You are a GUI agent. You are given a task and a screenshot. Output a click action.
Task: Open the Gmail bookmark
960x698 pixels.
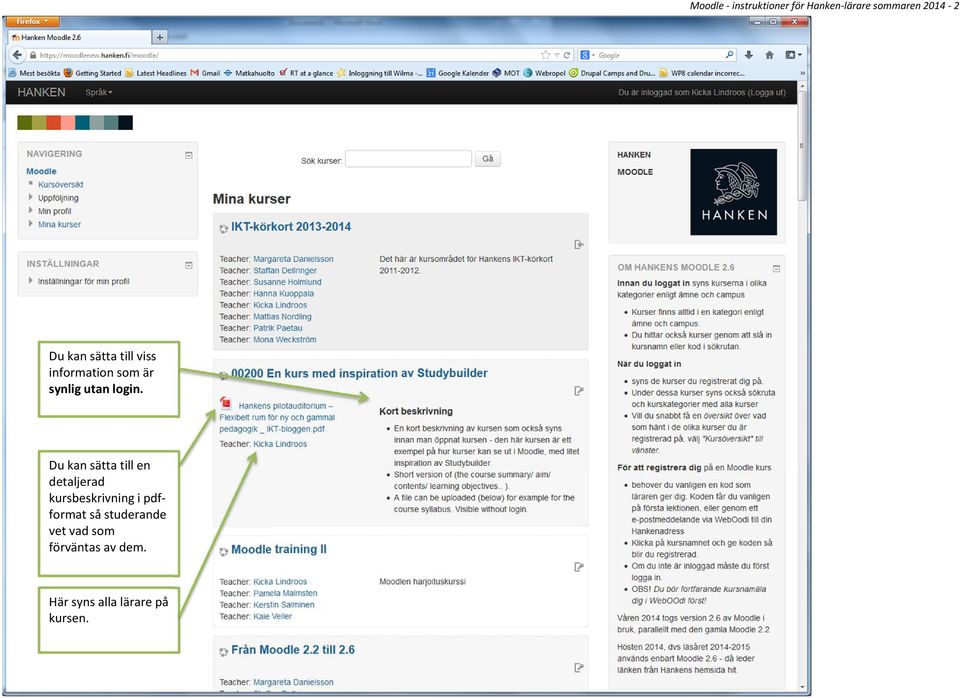(205, 73)
